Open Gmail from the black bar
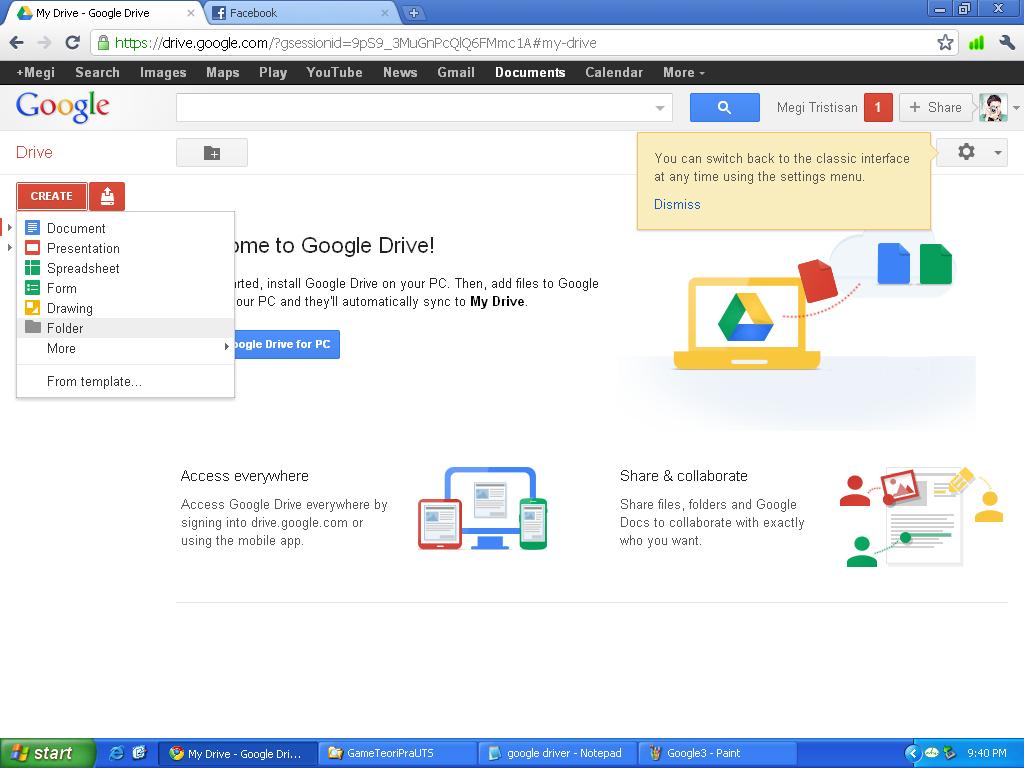This screenshot has width=1024, height=768. click(456, 72)
